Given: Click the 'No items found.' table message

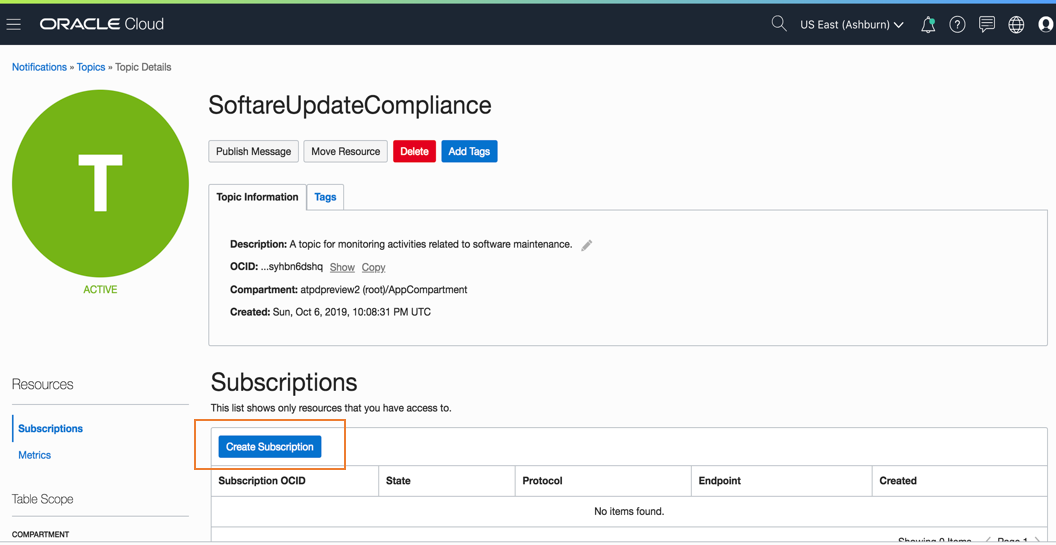Looking at the screenshot, I should 629,511.
